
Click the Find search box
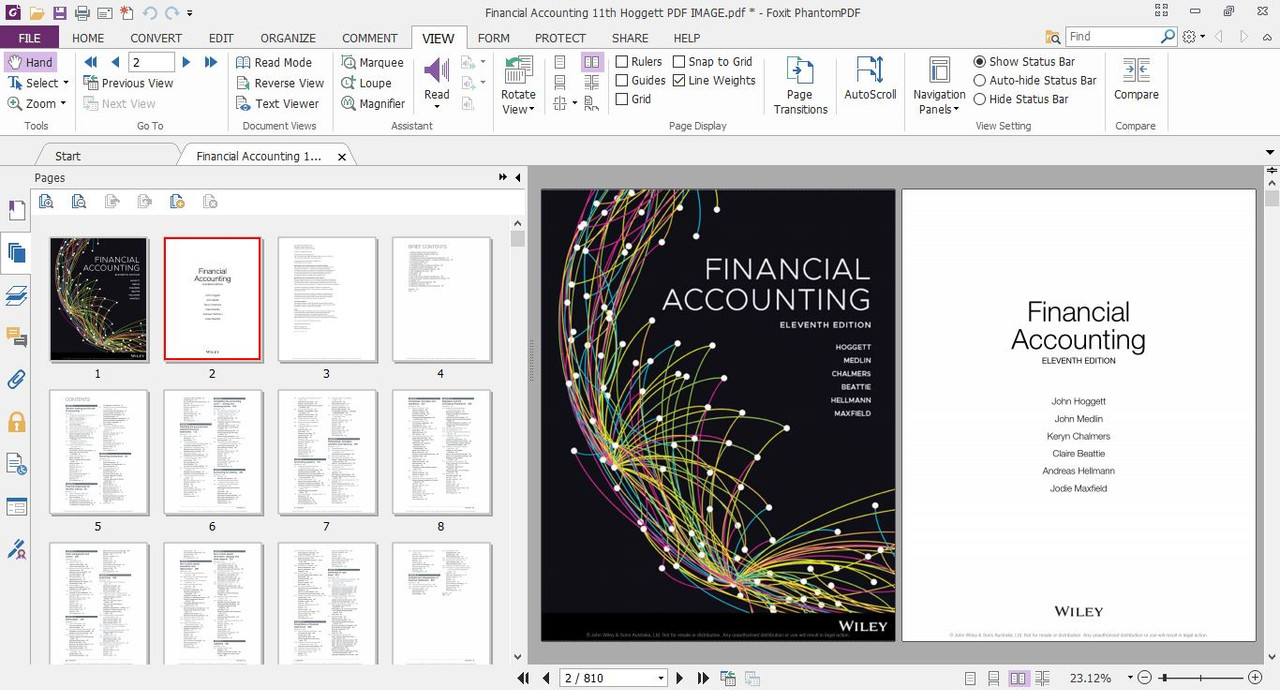pos(1112,36)
